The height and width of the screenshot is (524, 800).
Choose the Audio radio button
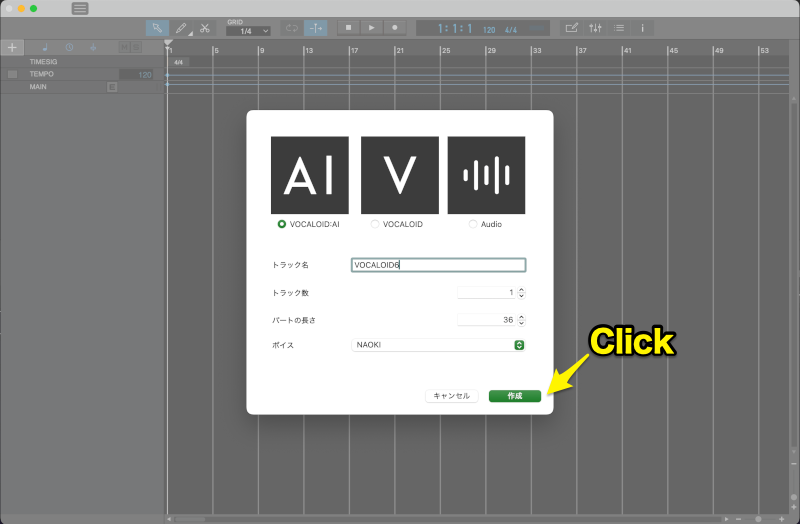[473, 224]
